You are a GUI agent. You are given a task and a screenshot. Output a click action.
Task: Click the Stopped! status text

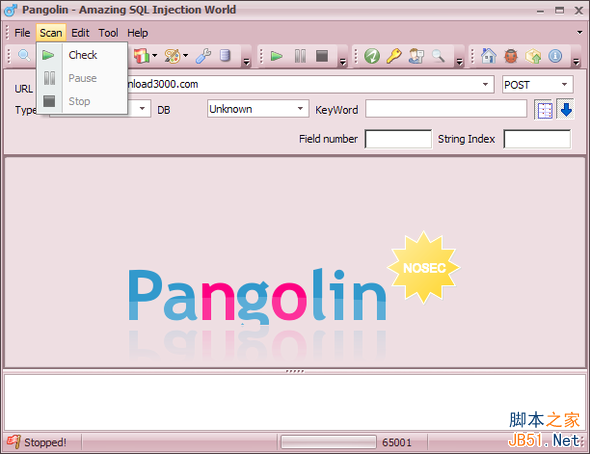pos(45,442)
